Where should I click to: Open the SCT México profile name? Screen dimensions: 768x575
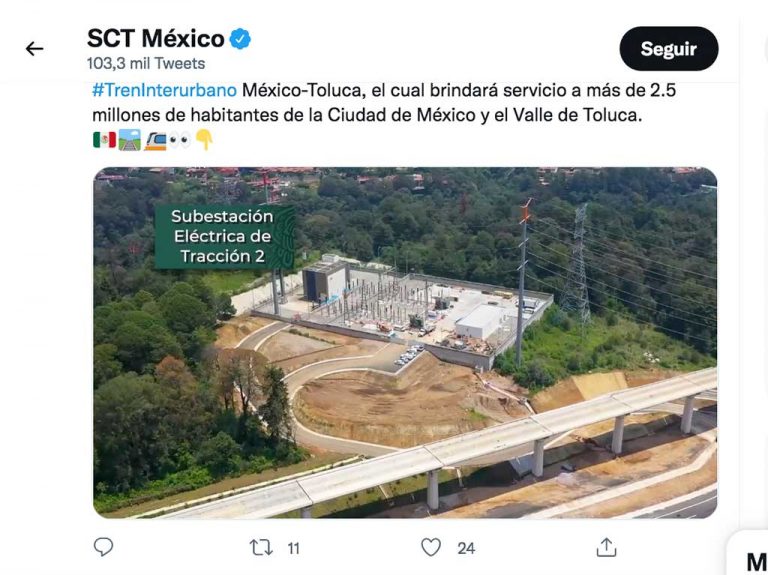tap(156, 38)
